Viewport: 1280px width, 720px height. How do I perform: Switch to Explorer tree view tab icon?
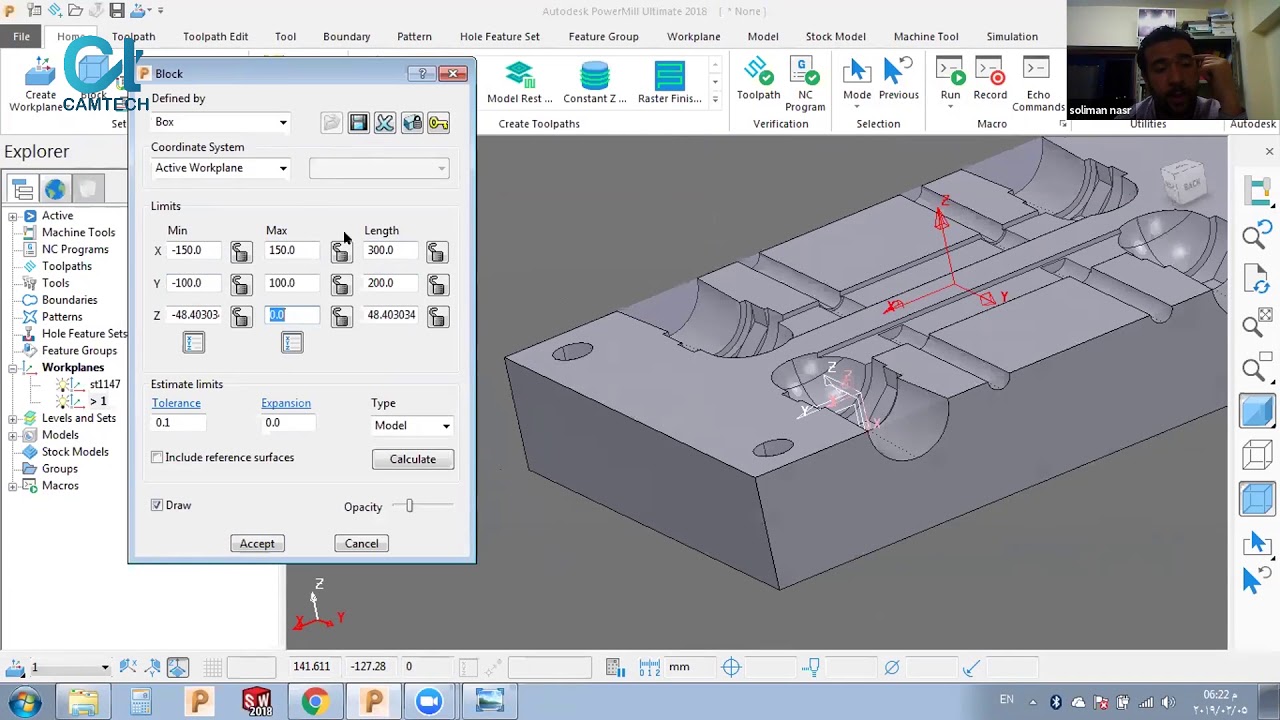(x=22, y=189)
